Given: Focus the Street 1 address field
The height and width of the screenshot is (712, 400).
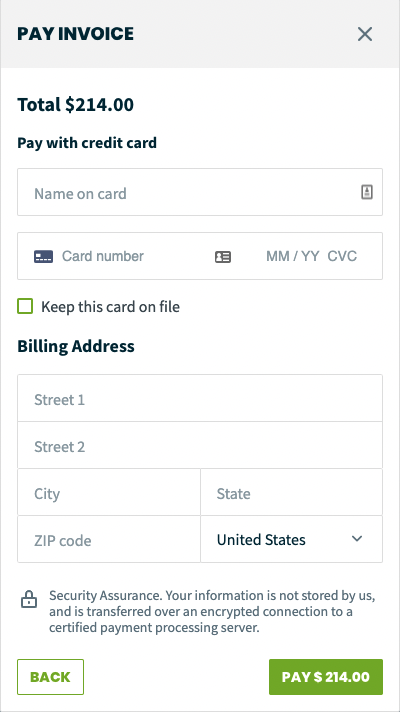Looking at the screenshot, I should (200, 398).
